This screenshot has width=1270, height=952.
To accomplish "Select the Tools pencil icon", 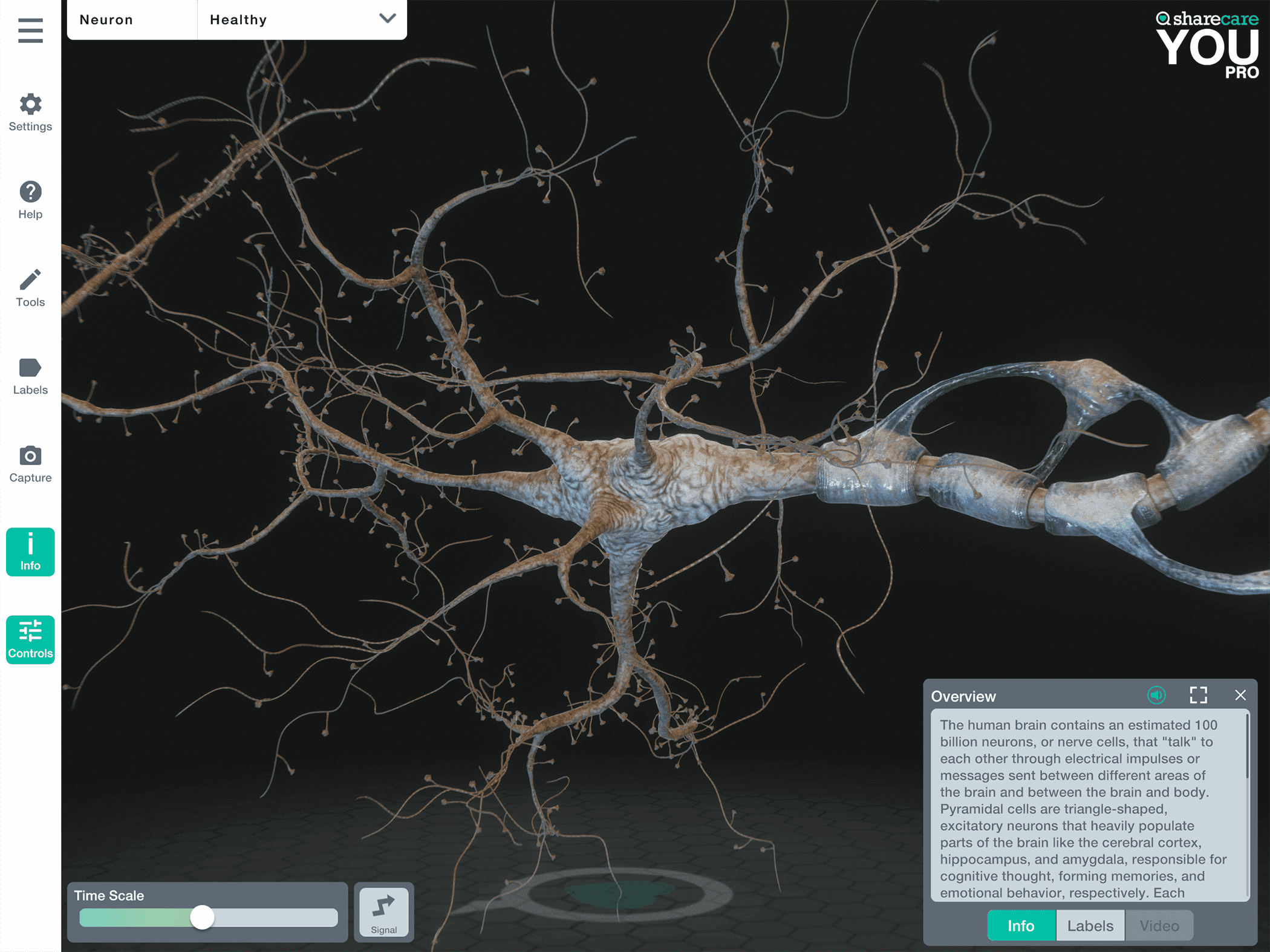I will [x=30, y=288].
